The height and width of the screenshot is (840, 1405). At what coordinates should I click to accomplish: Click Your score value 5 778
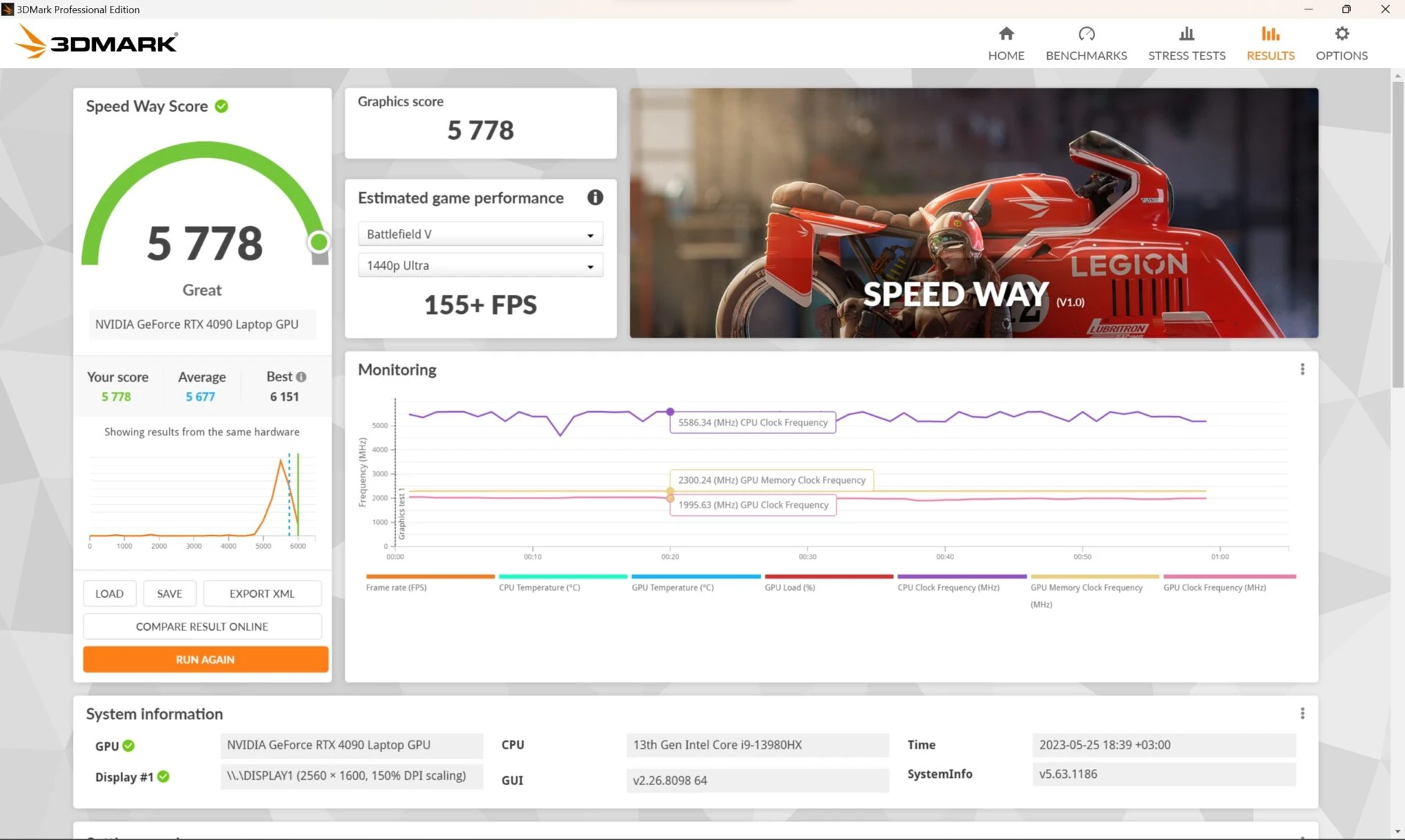point(116,397)
